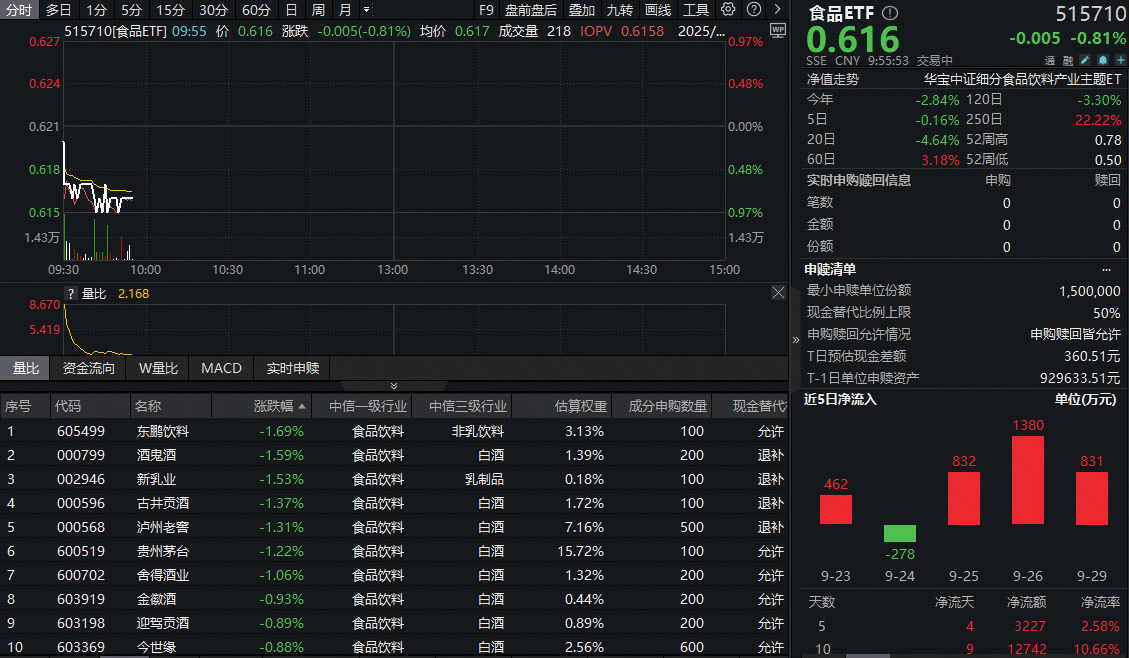This screenshot has height=658, width=1129.
Task: Open the period dropdown arrow next to 月
Action: point(364,10)
